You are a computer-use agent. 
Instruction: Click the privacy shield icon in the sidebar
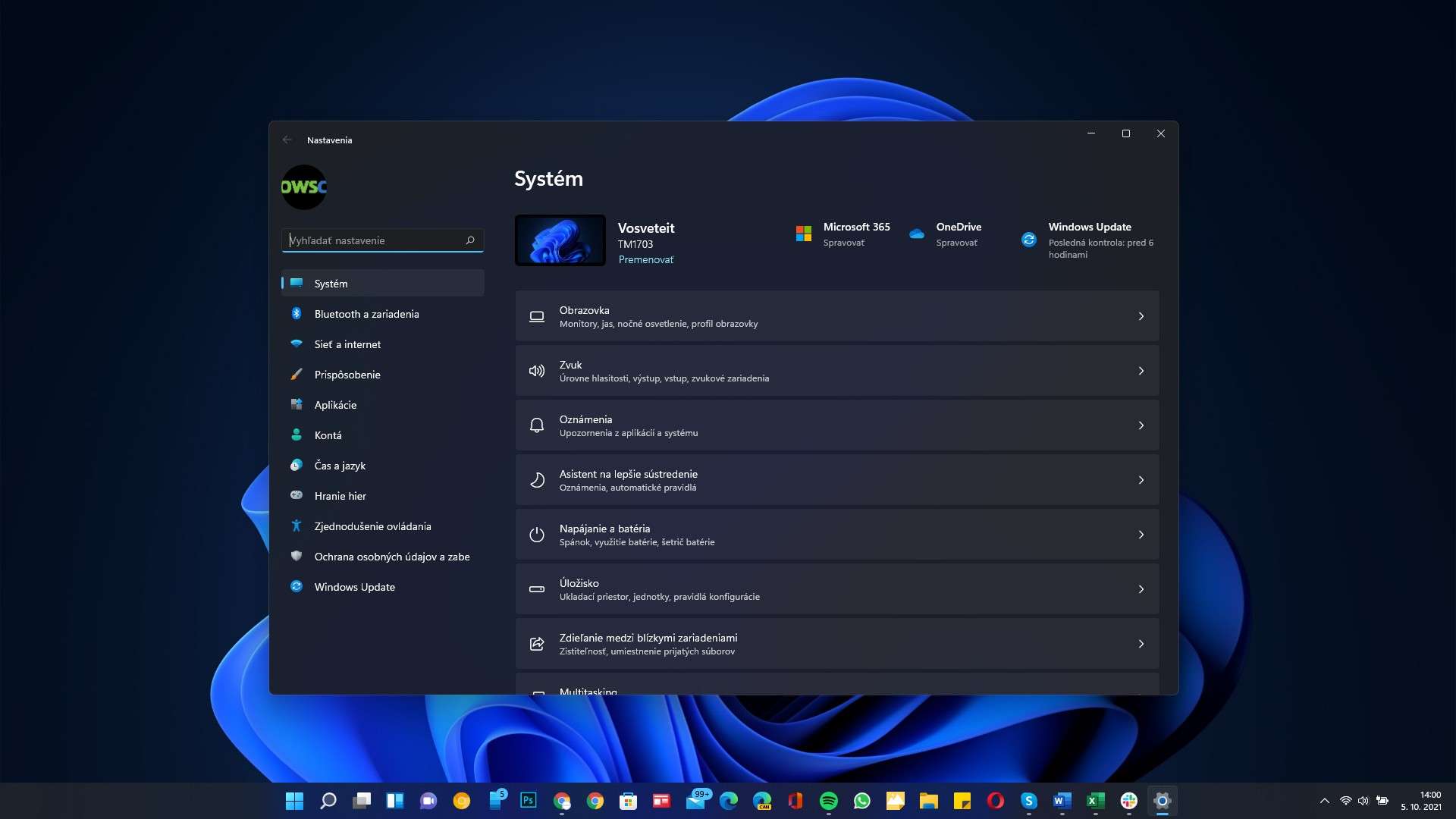(x=297, y=557)
